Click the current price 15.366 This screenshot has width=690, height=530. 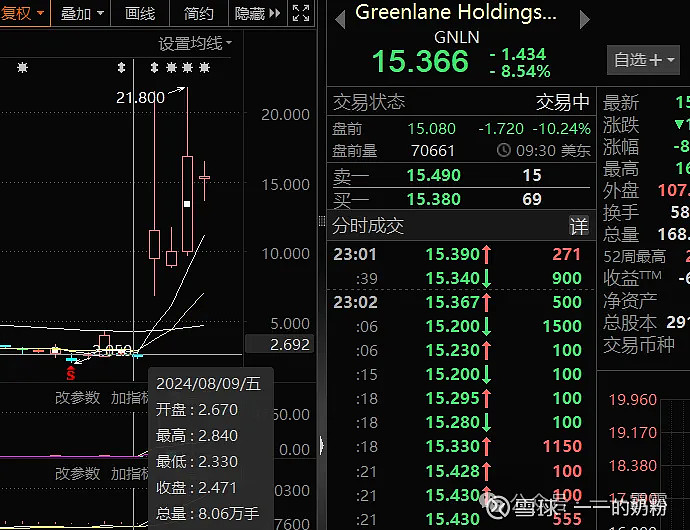click(x=420, y=61)
